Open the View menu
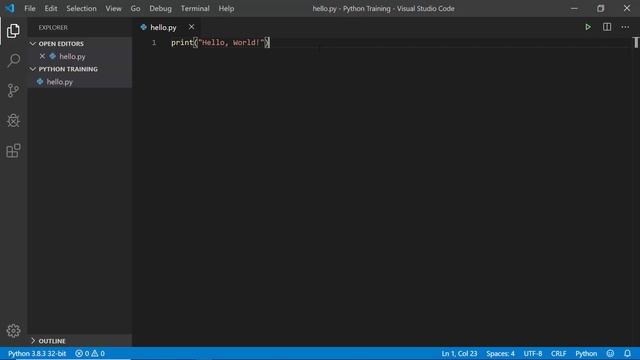 tap(113, 8)
